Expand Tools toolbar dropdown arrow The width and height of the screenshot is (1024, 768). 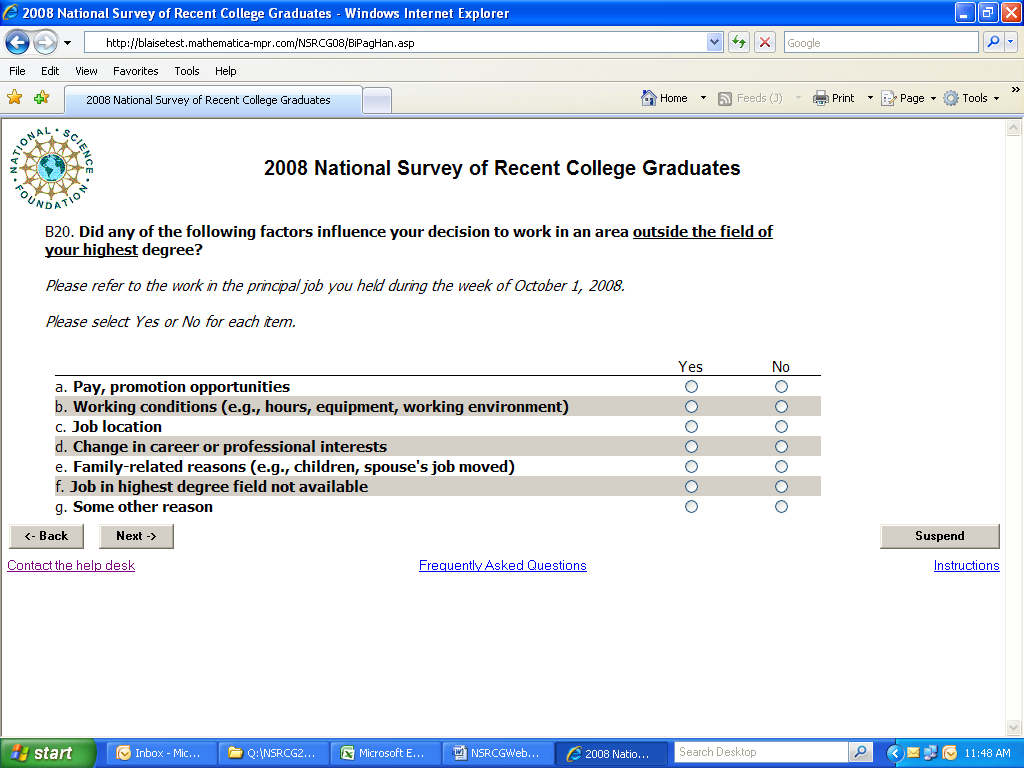coord(997,99)
